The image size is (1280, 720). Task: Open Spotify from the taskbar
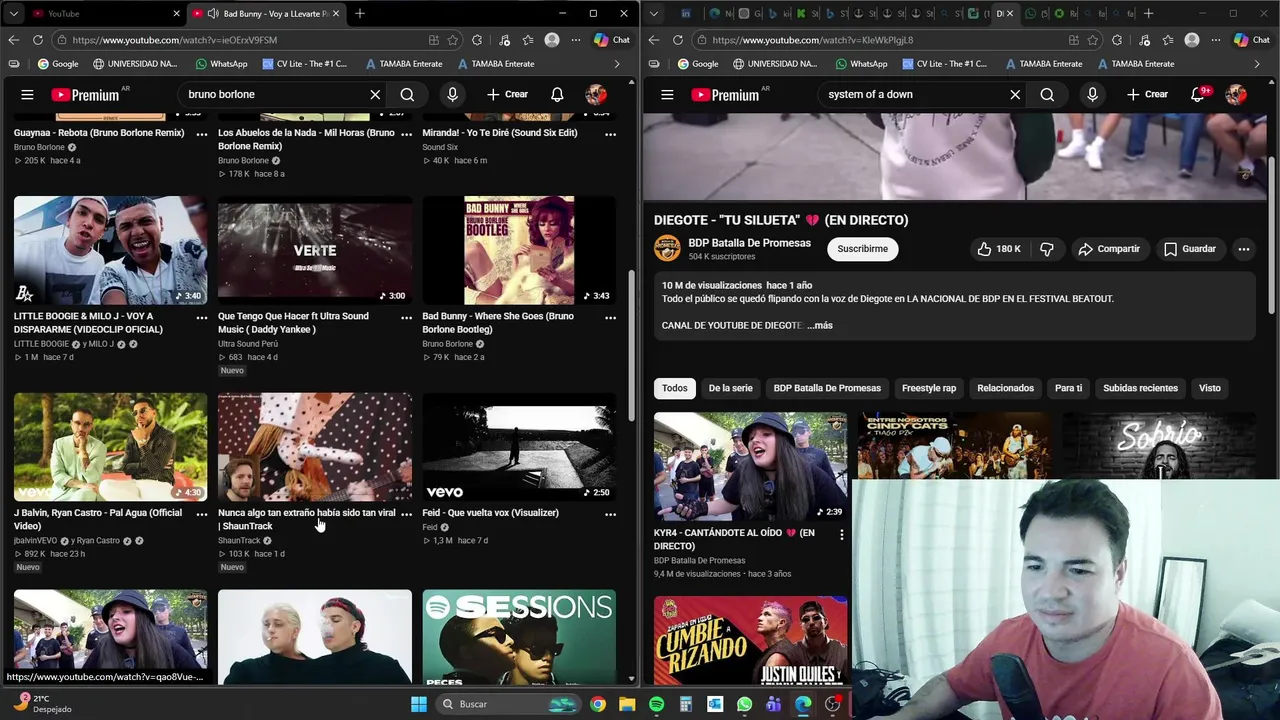coord(656,704)
